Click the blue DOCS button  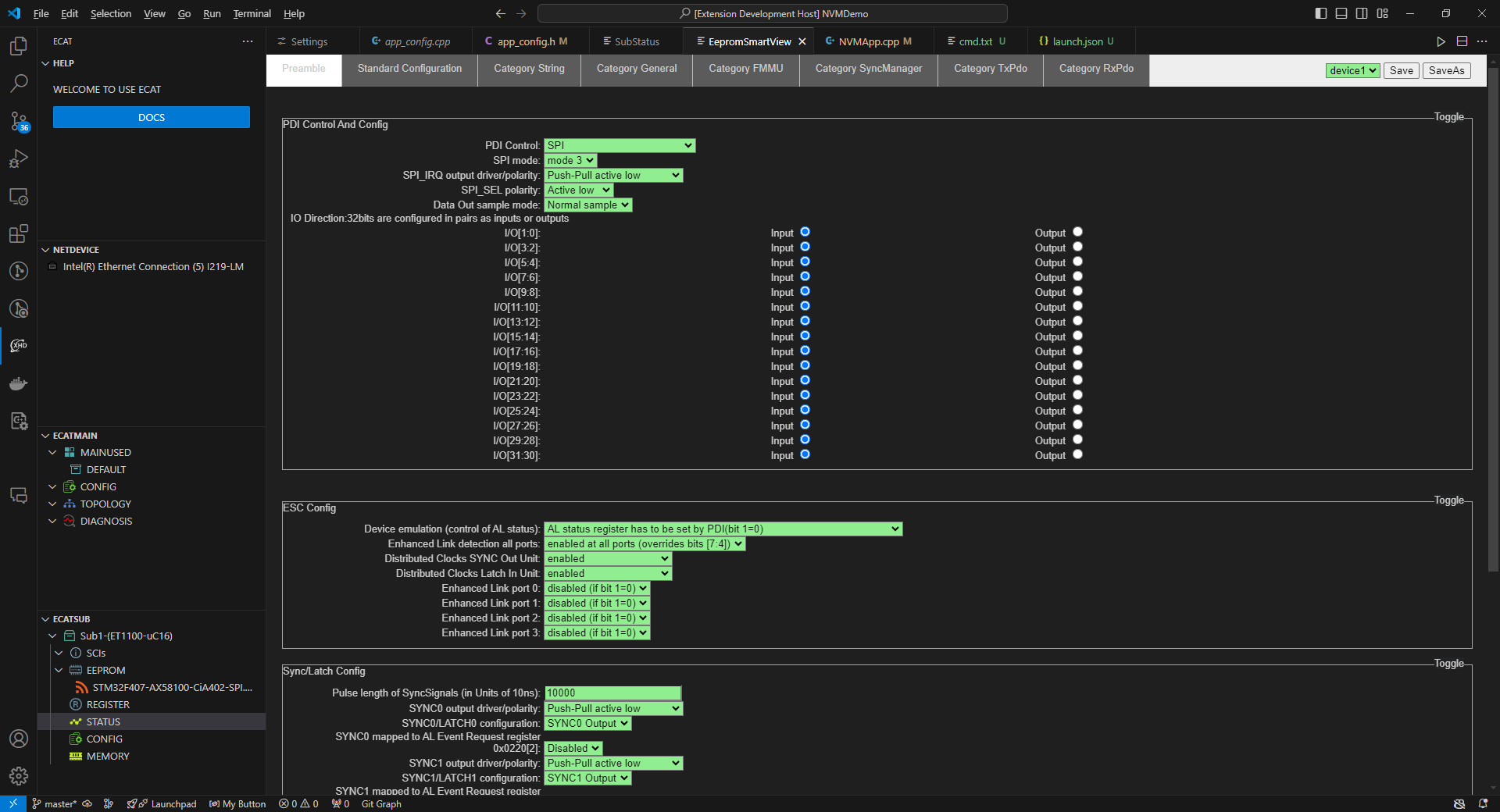pyautogui.click(x=152, y=117)
